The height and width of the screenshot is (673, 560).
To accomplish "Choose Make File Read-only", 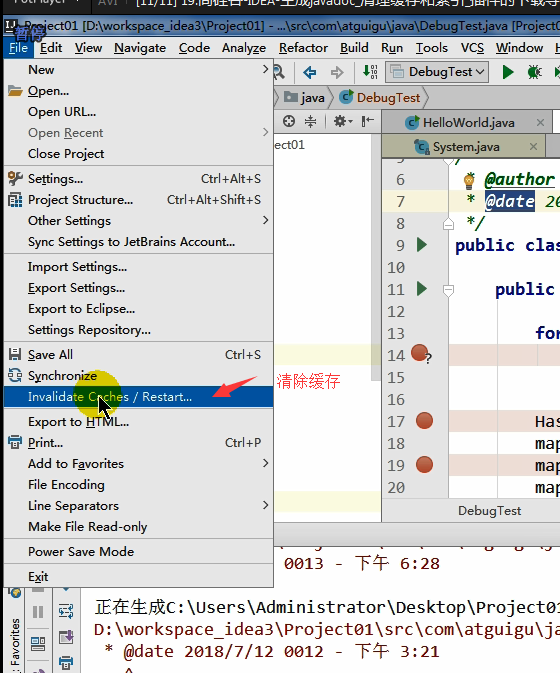I will click(x=139, y=527).
